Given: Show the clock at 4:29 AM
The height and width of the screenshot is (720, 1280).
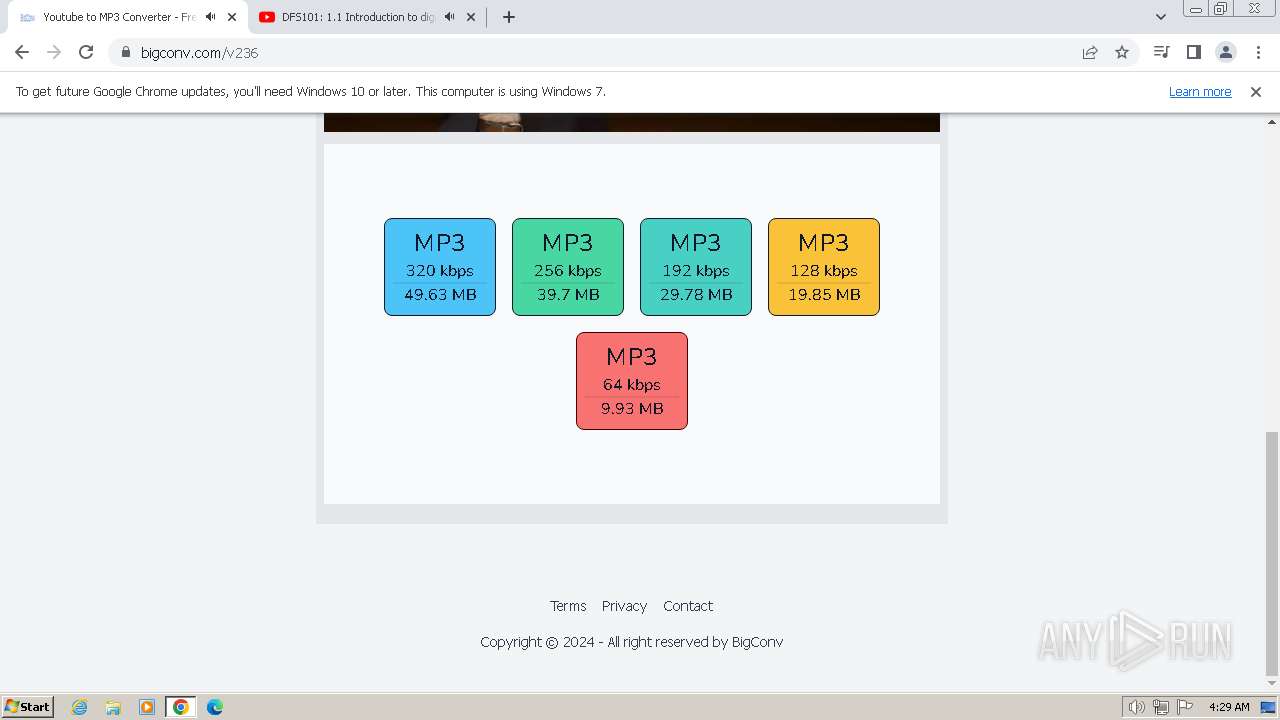Looking at the screenshot, I should (1229, 707).
